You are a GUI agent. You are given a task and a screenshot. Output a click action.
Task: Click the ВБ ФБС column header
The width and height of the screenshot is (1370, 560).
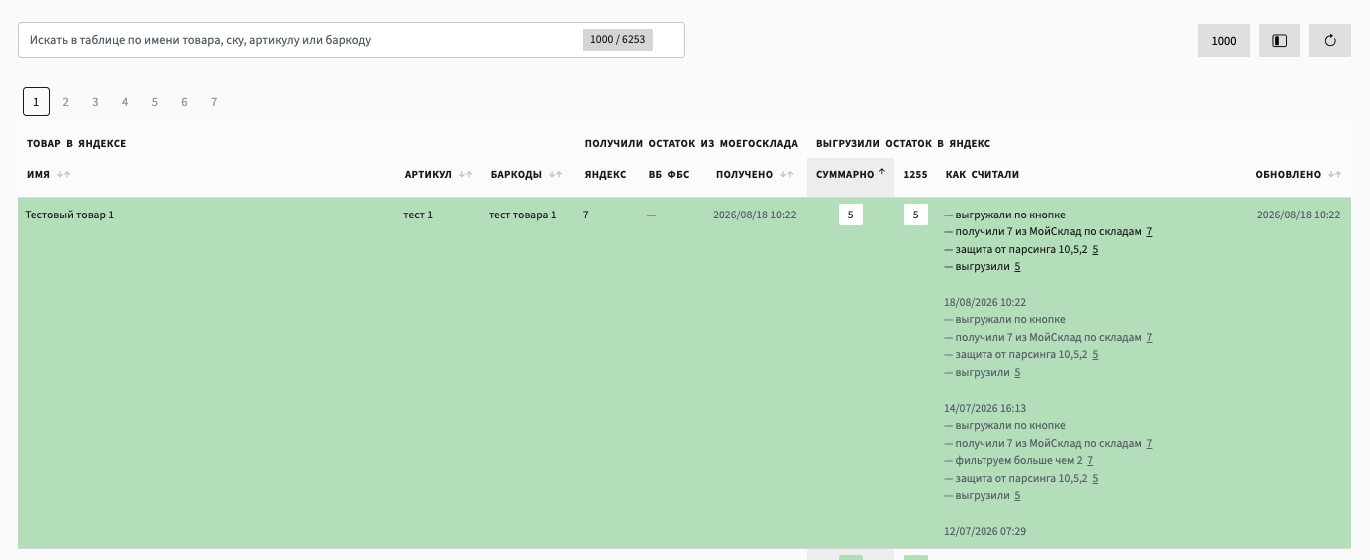[669, 175]
